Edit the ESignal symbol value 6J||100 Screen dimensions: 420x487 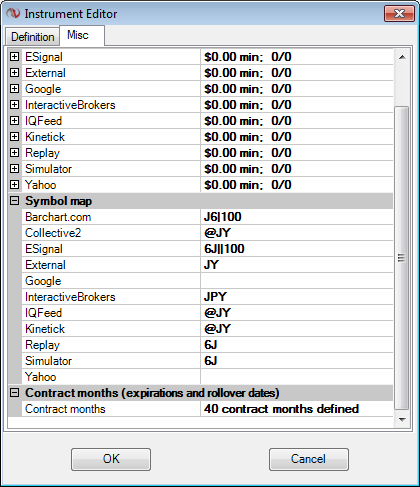coord(297,249)
